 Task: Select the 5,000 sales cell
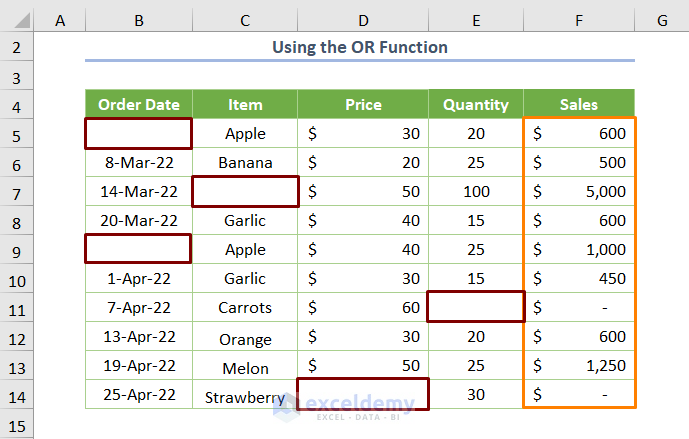click(580, 191)
